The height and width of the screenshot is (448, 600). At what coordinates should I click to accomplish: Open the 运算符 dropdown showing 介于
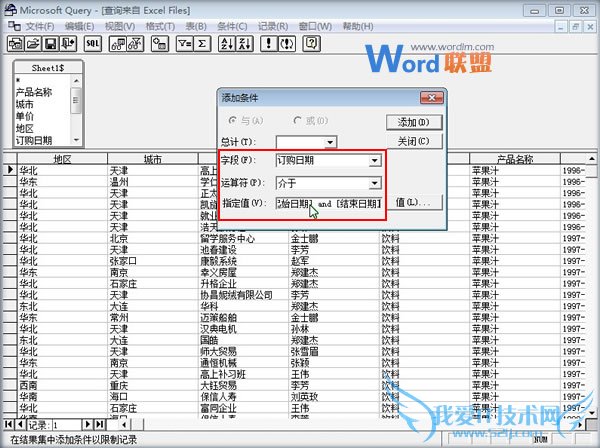[375, 183]
